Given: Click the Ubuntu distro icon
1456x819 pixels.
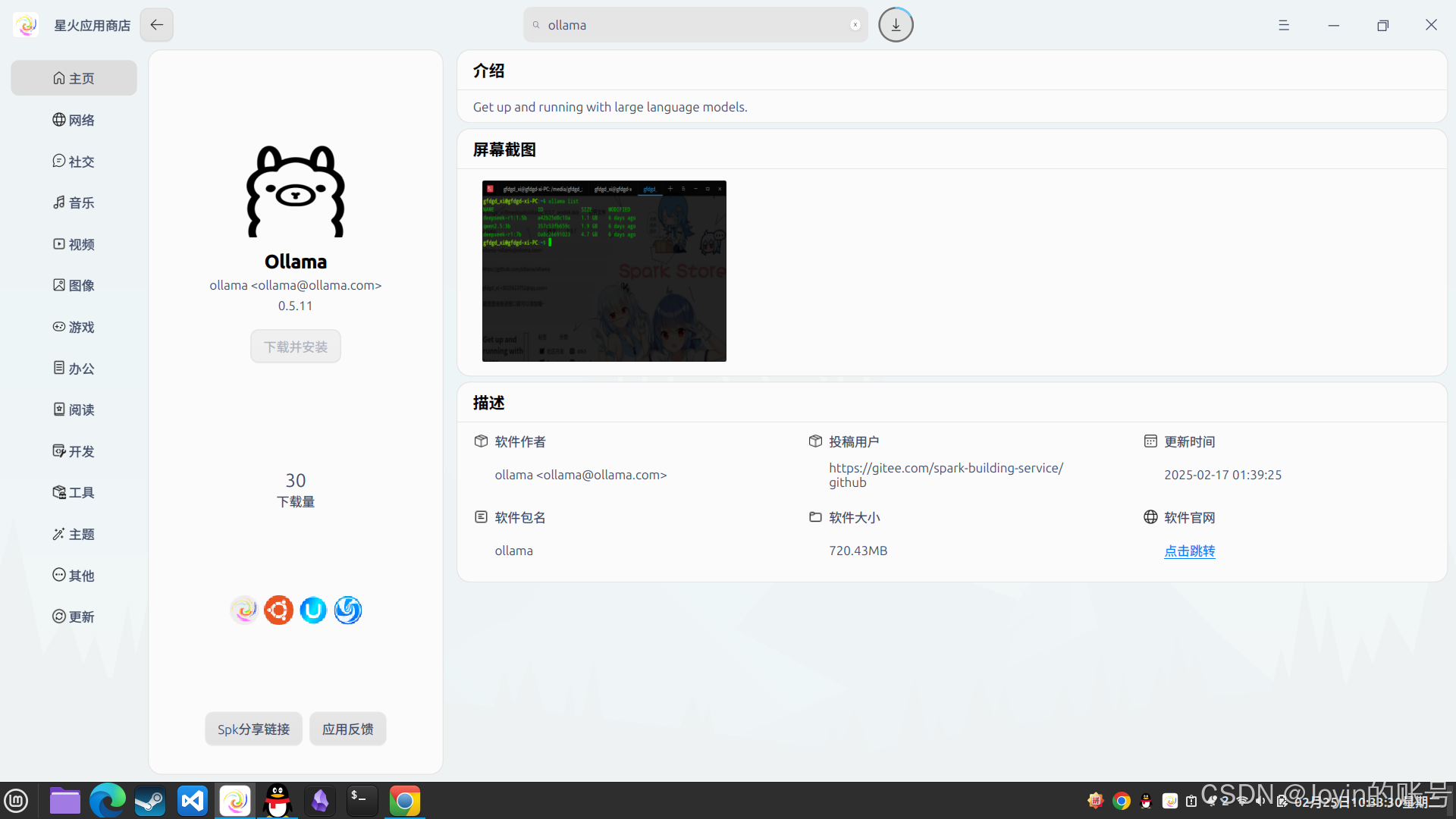Looking at the screenshot, I should (x=278, y=610).
